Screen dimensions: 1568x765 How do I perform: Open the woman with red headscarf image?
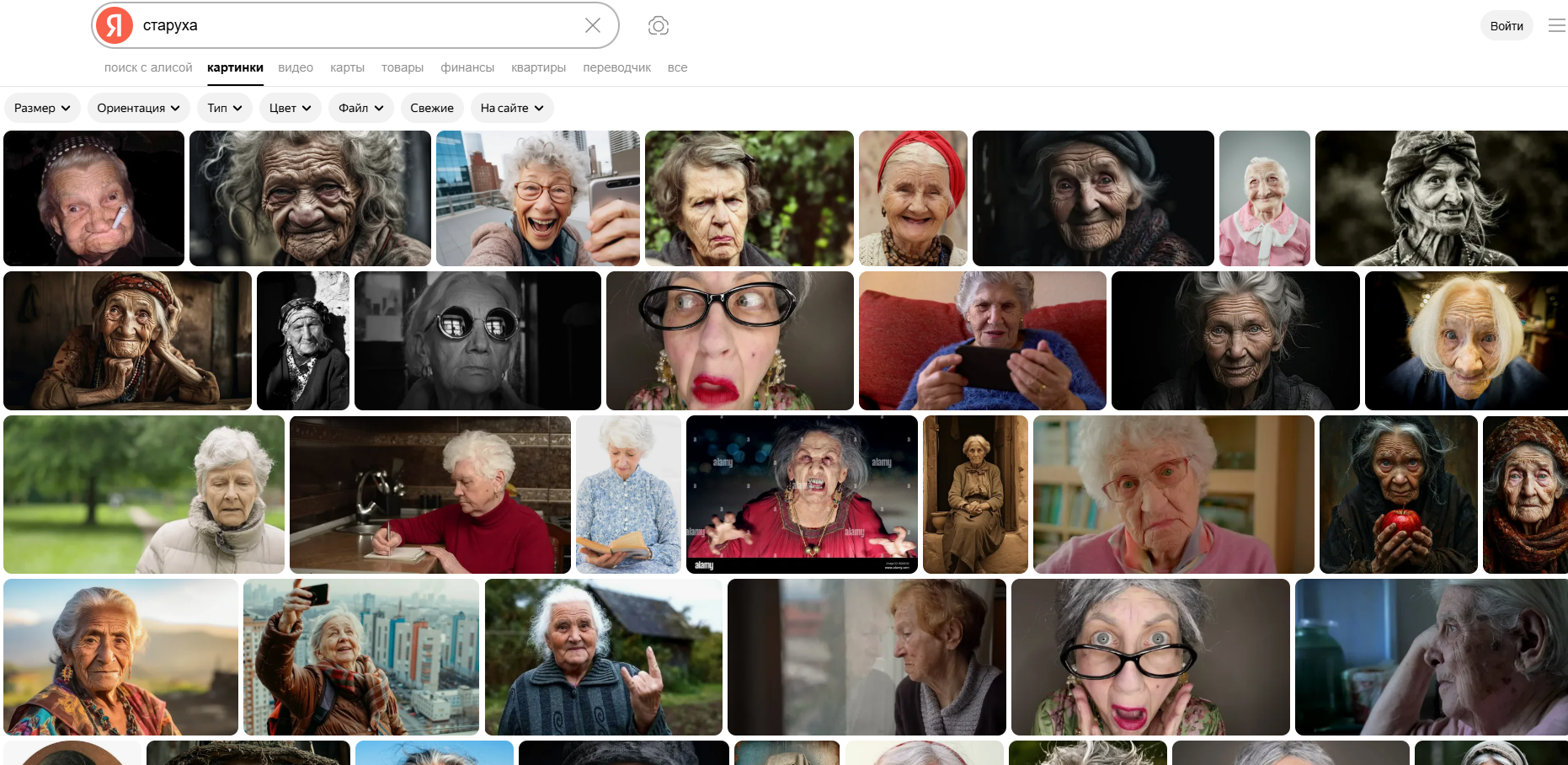tap(913, 198)
